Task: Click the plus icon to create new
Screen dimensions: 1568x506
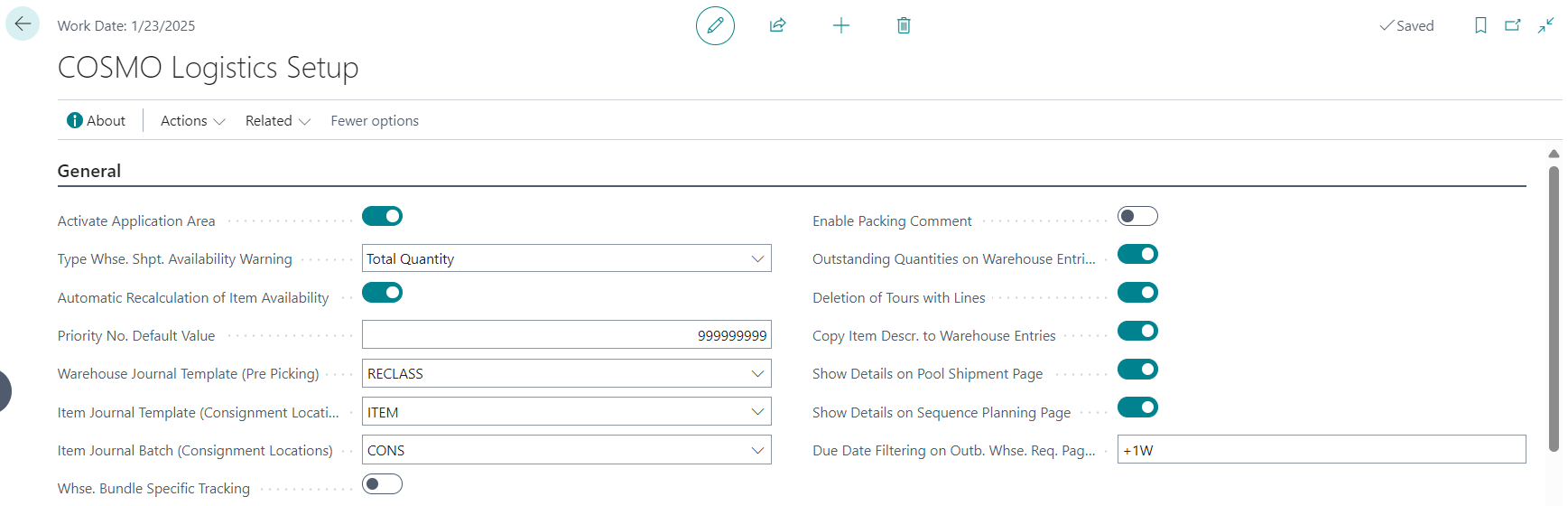Action: tap(840, 25)
